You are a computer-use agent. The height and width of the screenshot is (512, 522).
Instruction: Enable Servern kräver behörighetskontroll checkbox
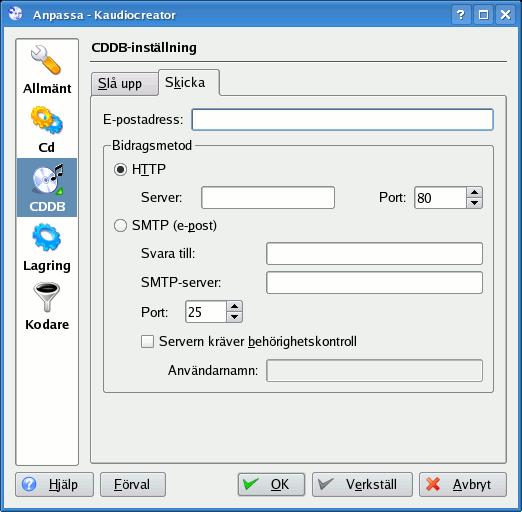147,341
